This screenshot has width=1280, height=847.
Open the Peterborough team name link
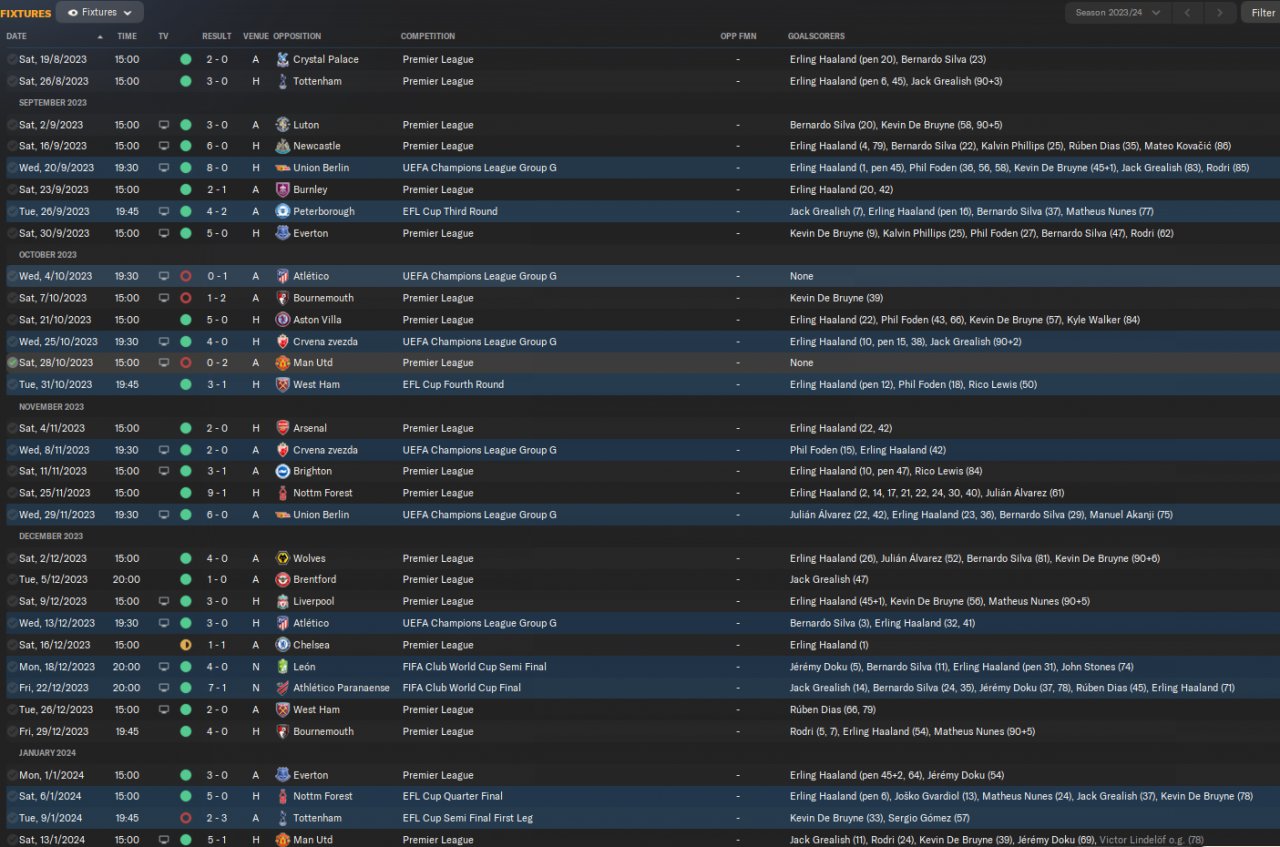(324, 211)
